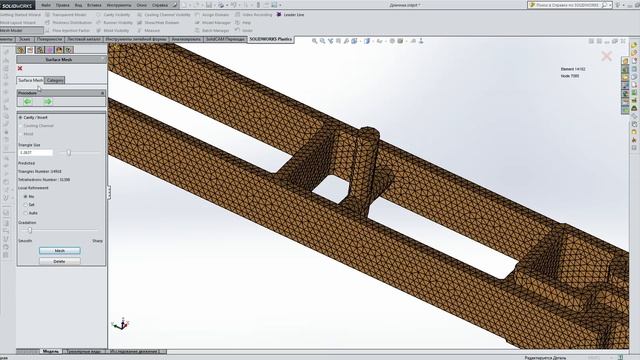Click the Gradation slider handle
Image resolution: width=640 pixels, height=360 pixels.
click(30, 230)
